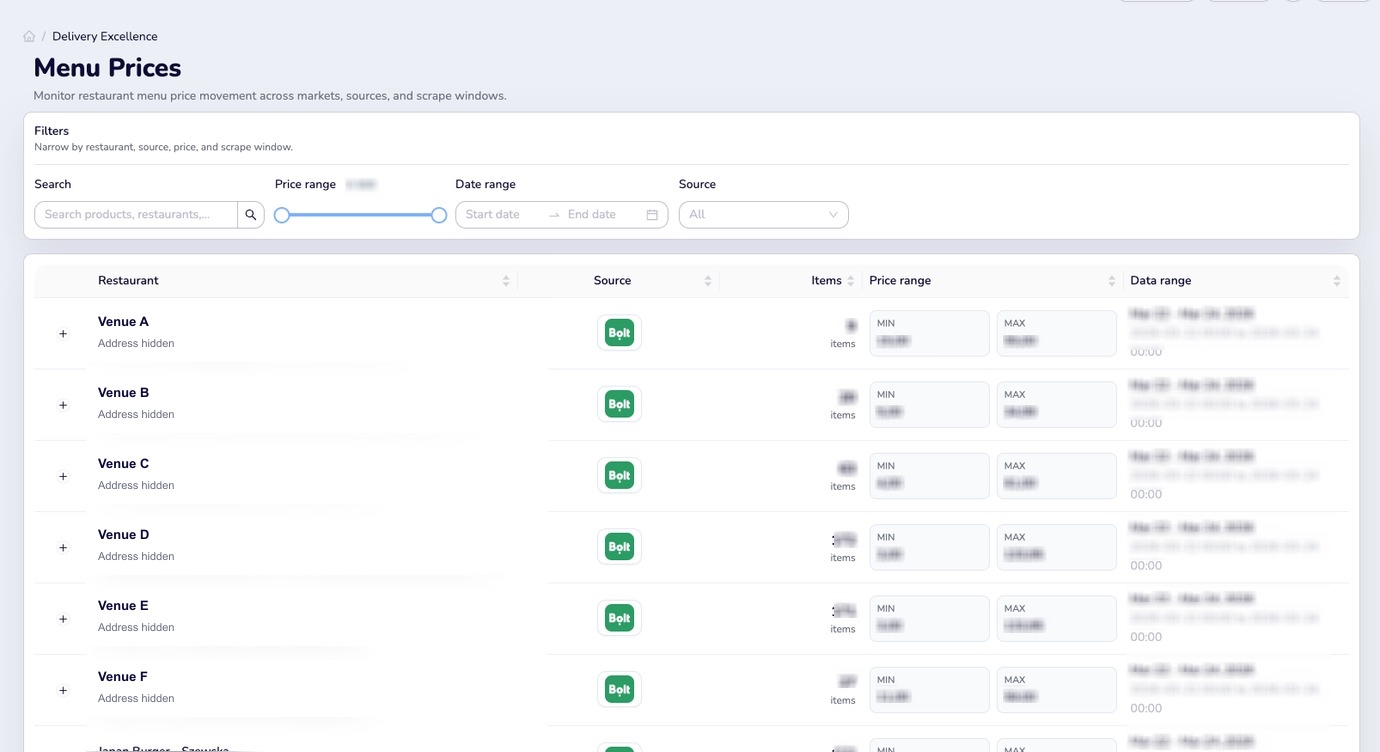Click the MIN price box for Venue A
Image resolution: width=1380 pixels, height=752 pixels.
point(929,333)
